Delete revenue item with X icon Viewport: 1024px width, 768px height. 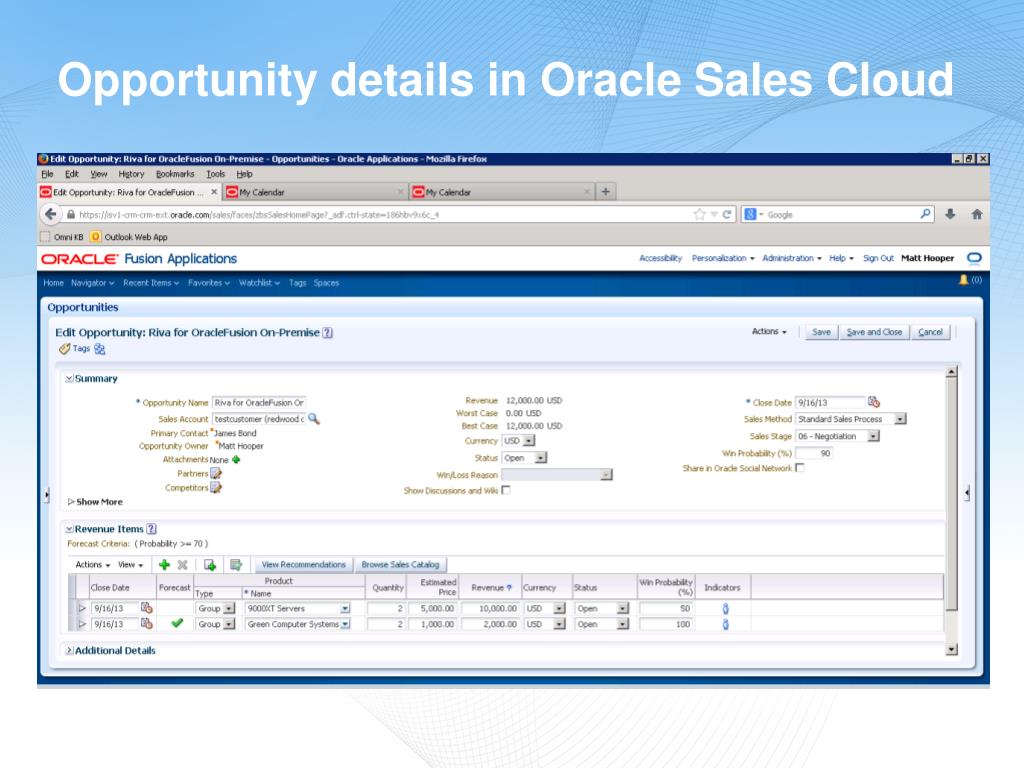pos(183,565)
